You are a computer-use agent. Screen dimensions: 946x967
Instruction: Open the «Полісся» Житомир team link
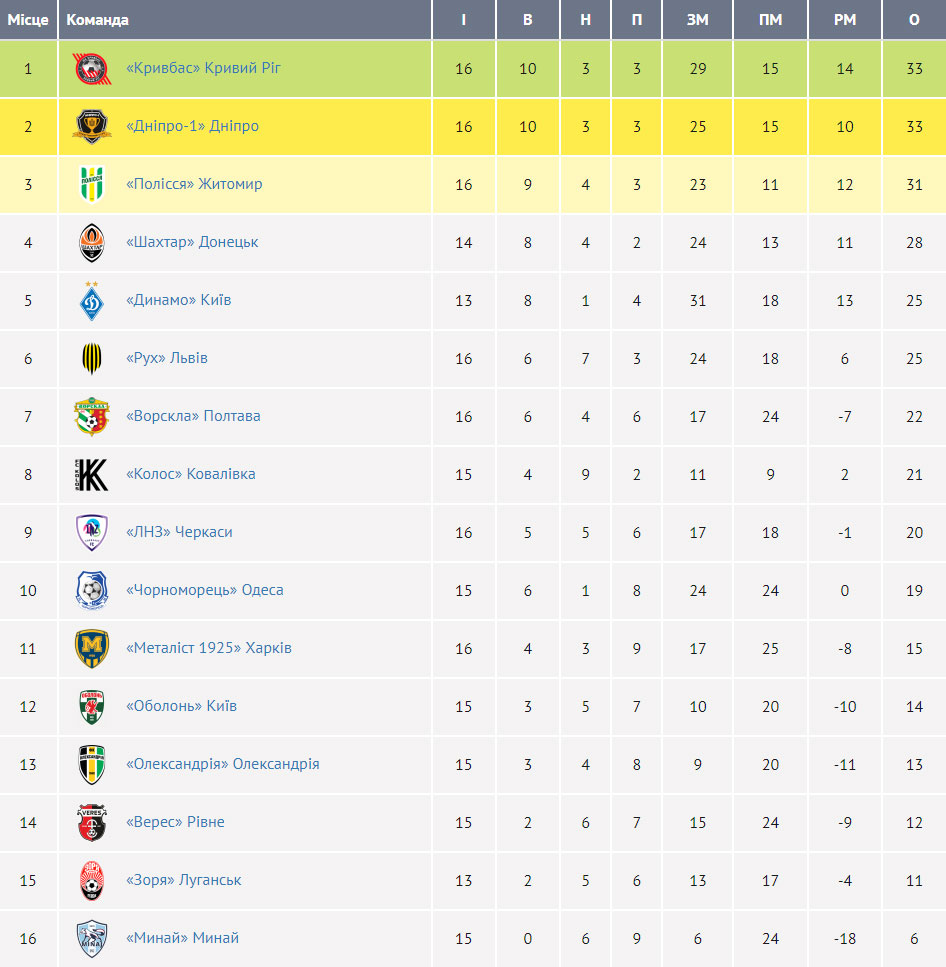[194, 184]
